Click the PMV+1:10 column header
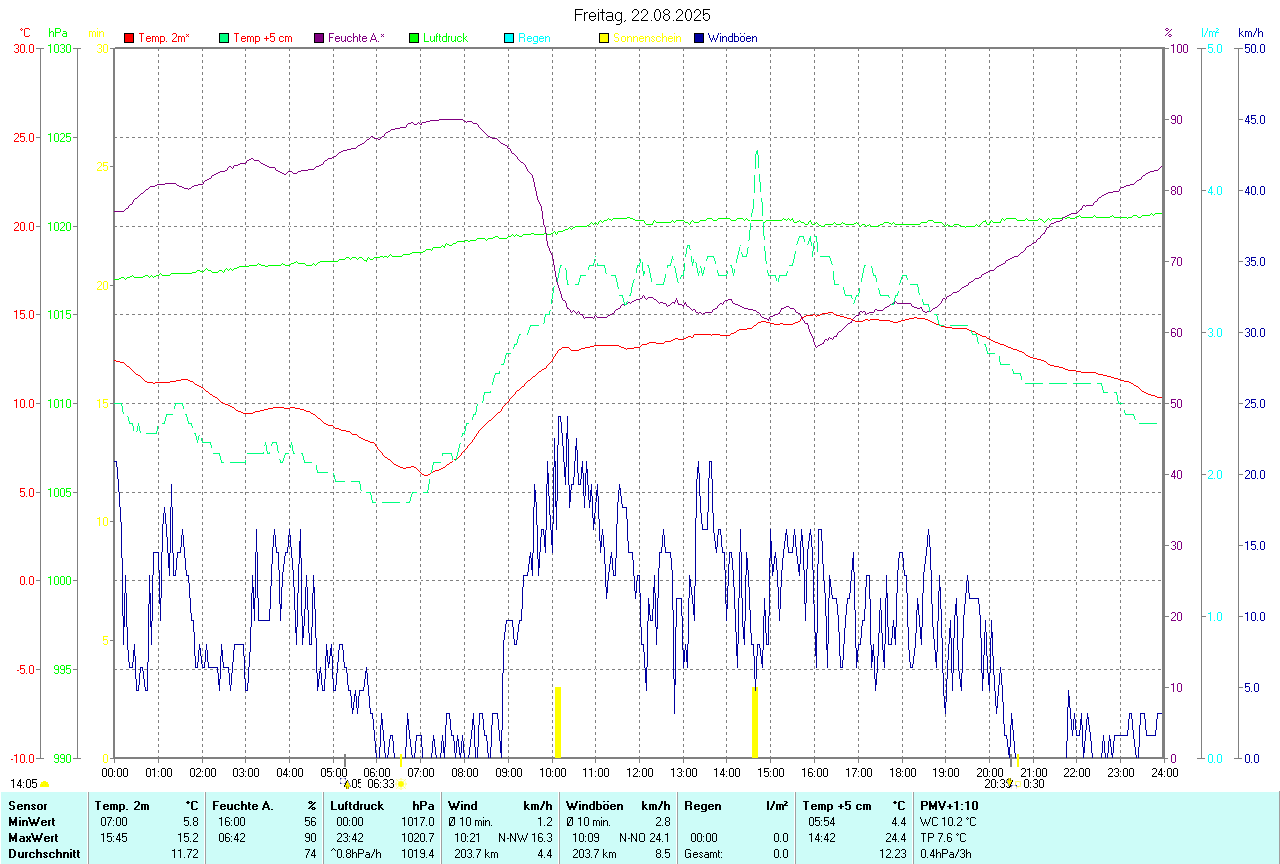Screen dimensions: 1280x864 coord(950,805)
